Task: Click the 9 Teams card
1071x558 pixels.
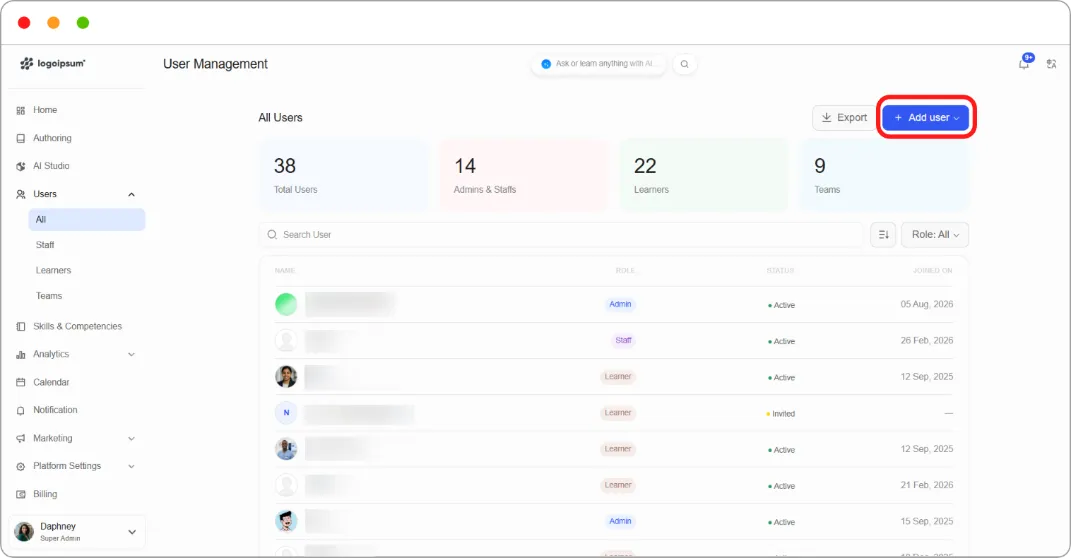Action: (885, 176)
